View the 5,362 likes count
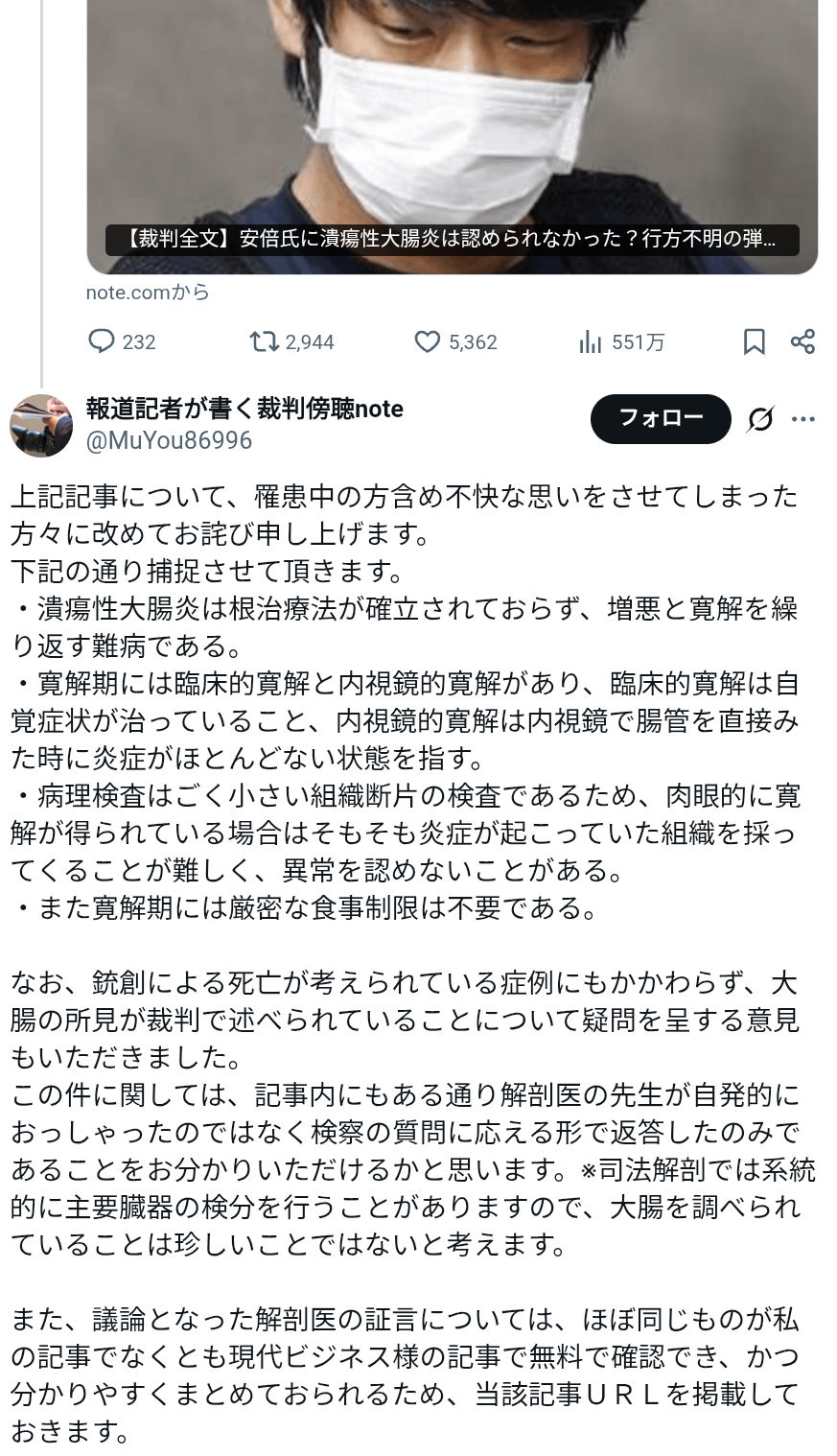Viewport: 837px width, 1456px height. [473, 342]
